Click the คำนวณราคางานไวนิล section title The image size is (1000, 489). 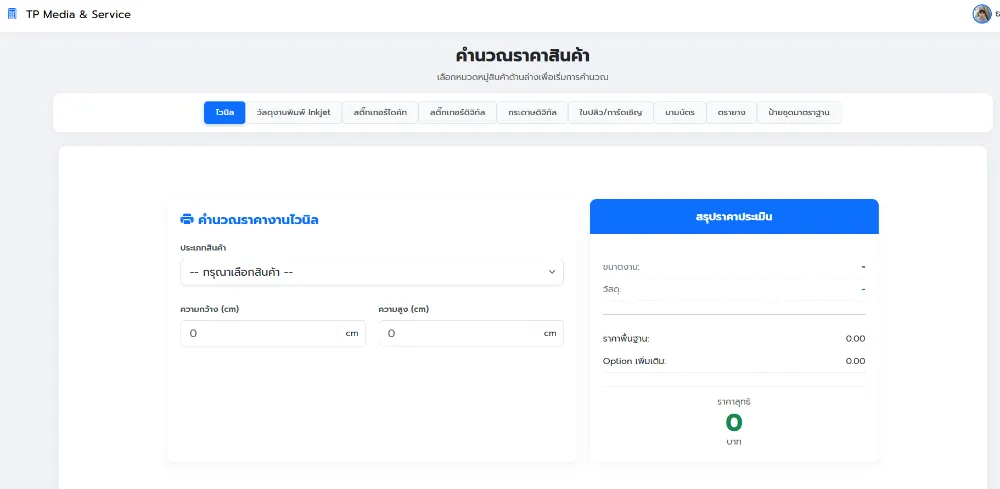[258, 220]
